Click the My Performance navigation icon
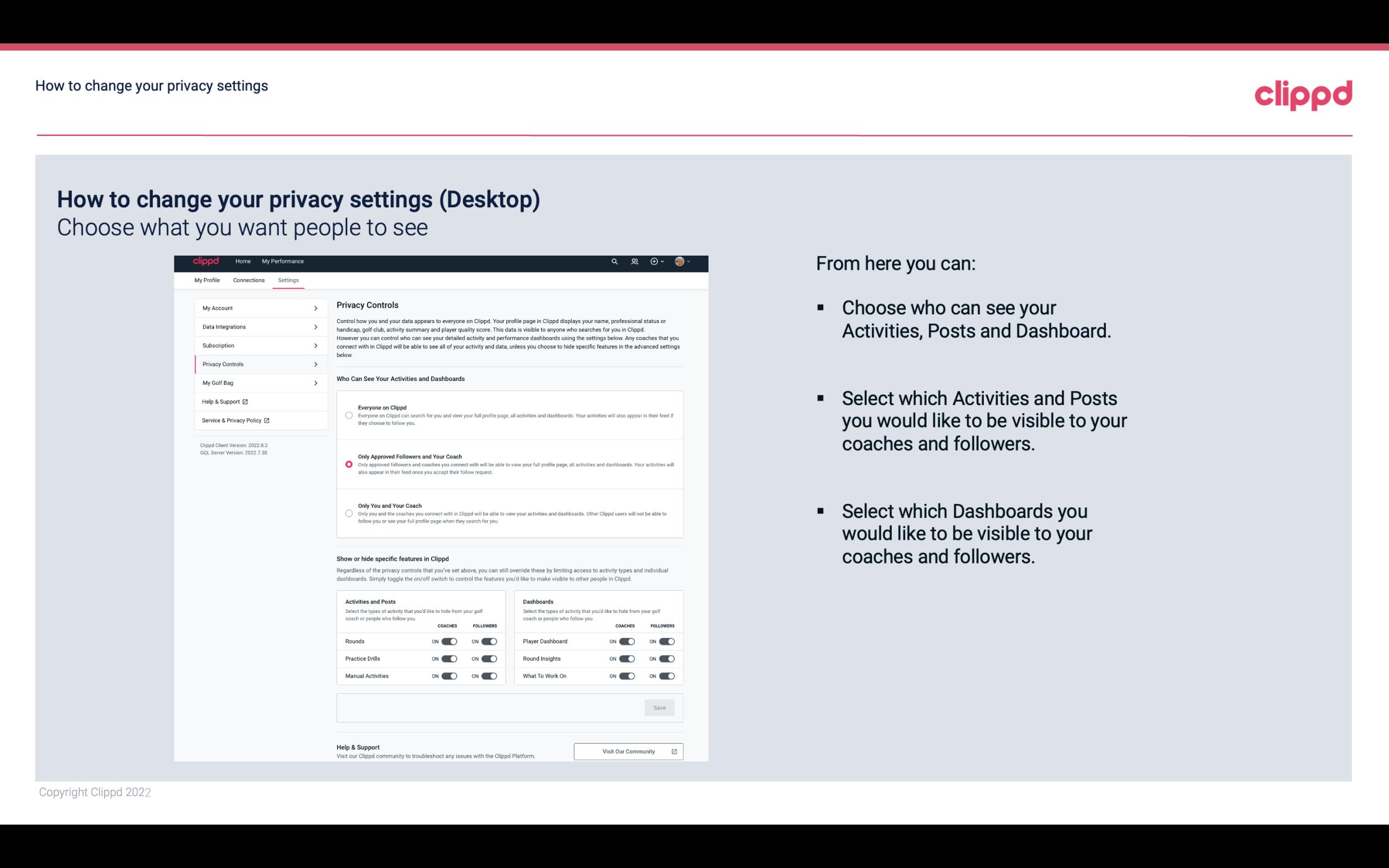 click(283, 261)
